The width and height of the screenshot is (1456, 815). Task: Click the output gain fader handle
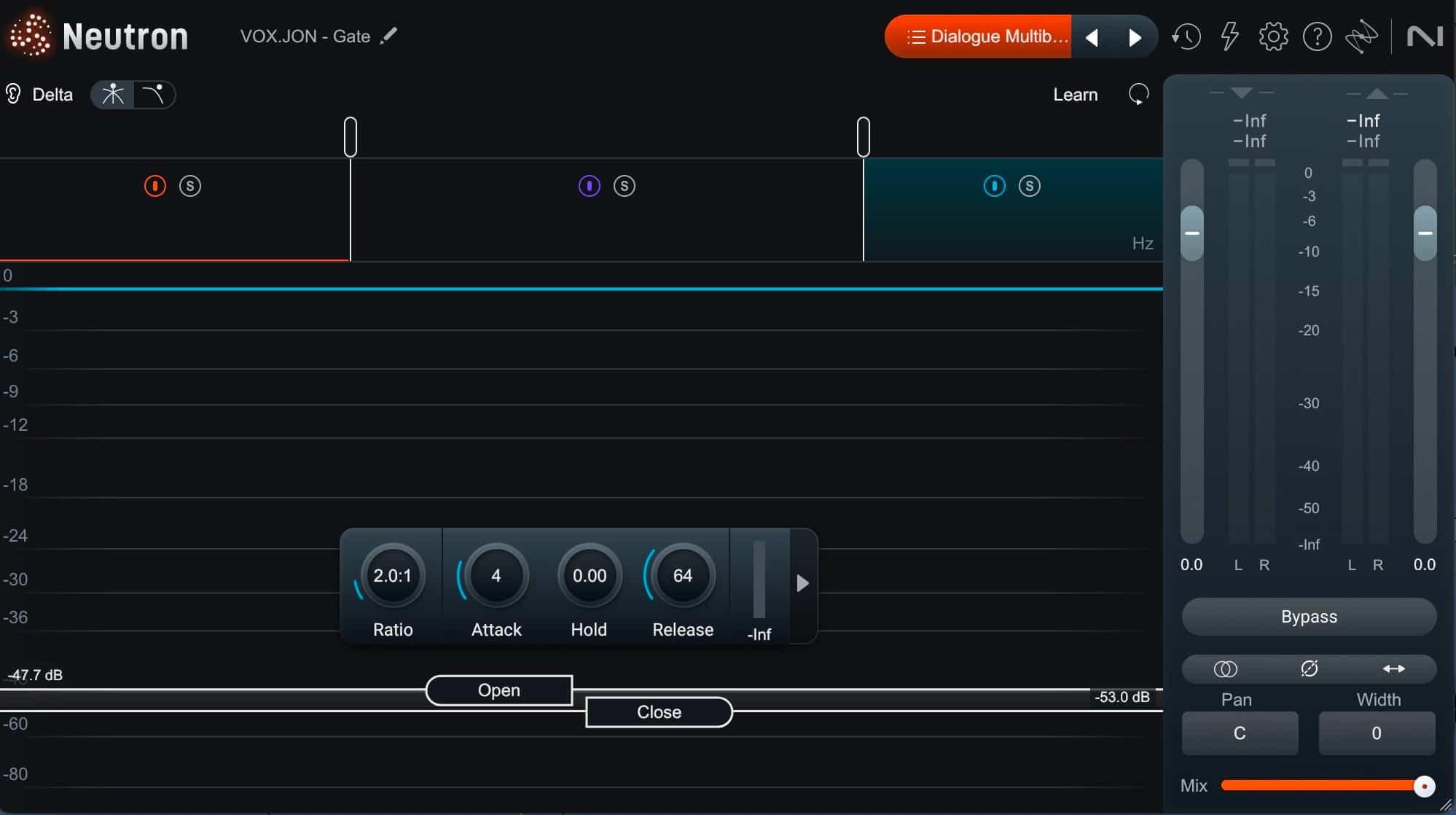(1425, 233)
